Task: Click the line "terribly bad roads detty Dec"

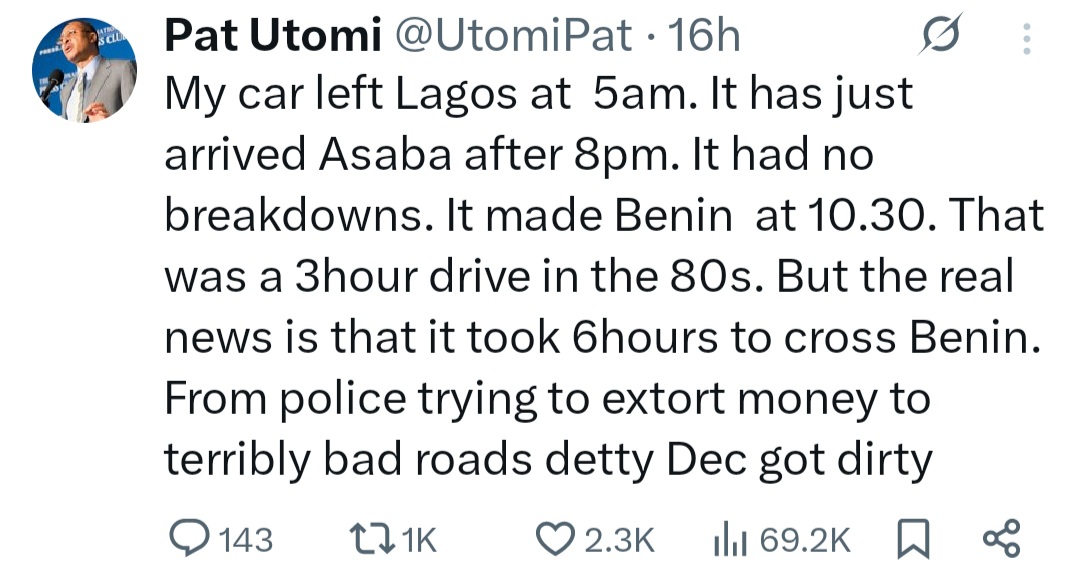Action: tap(547, 458)
